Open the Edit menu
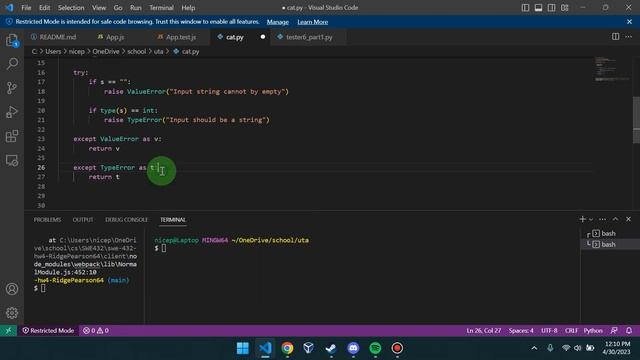Viewport: 640px width, 360px height. pos(44,8)
